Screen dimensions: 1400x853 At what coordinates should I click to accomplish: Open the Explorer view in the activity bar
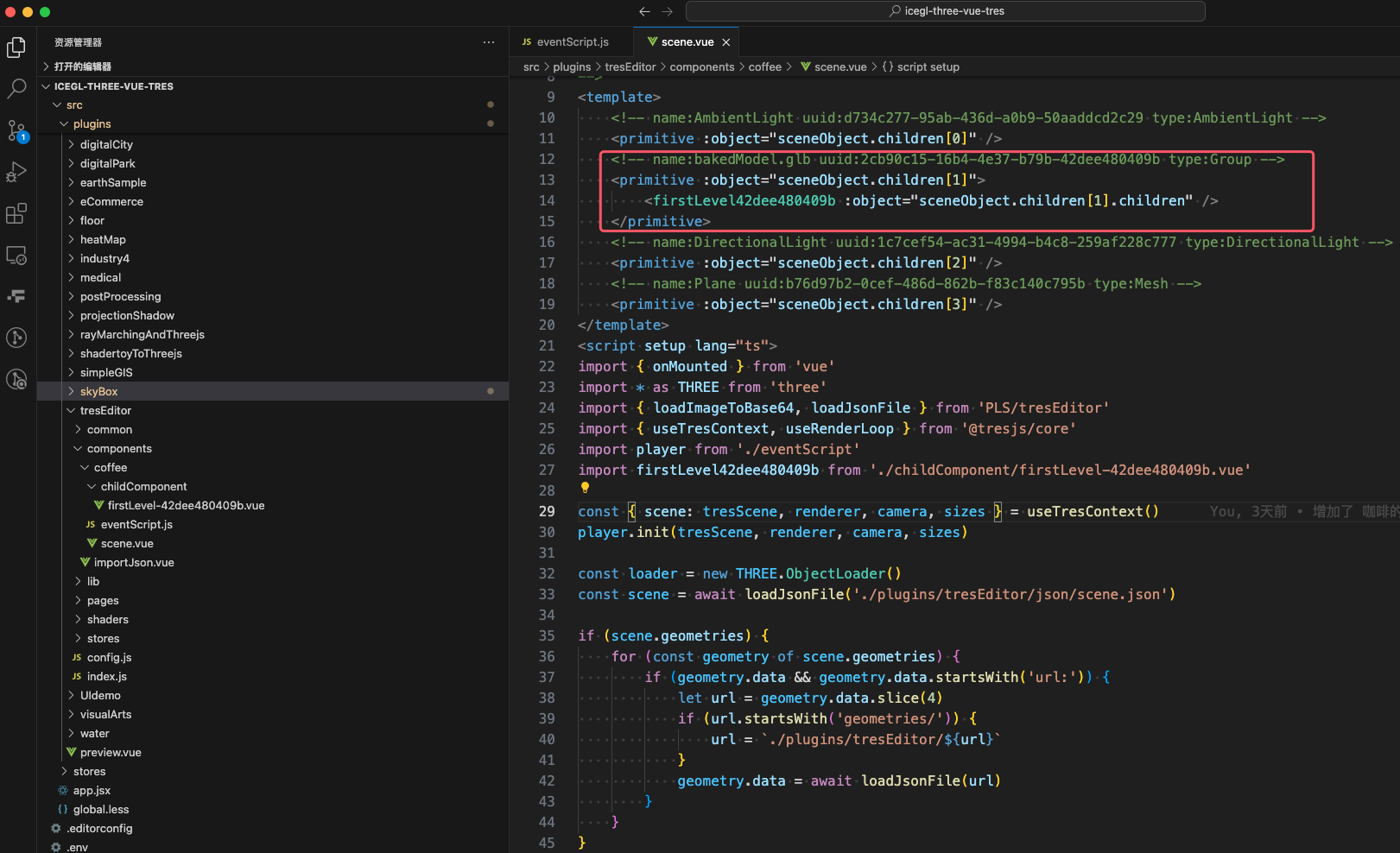click(x=16, y=47)
